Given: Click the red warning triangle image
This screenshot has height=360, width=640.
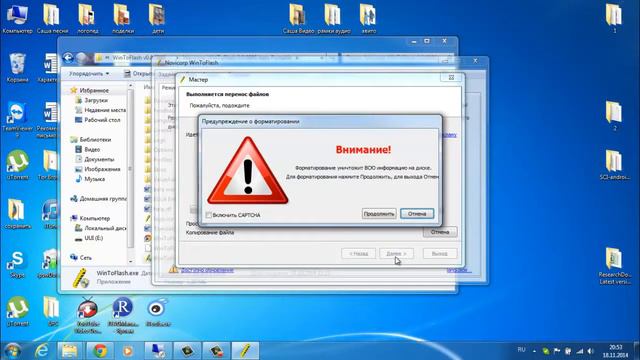Looking at the screenshot, I should click(248, 171).
